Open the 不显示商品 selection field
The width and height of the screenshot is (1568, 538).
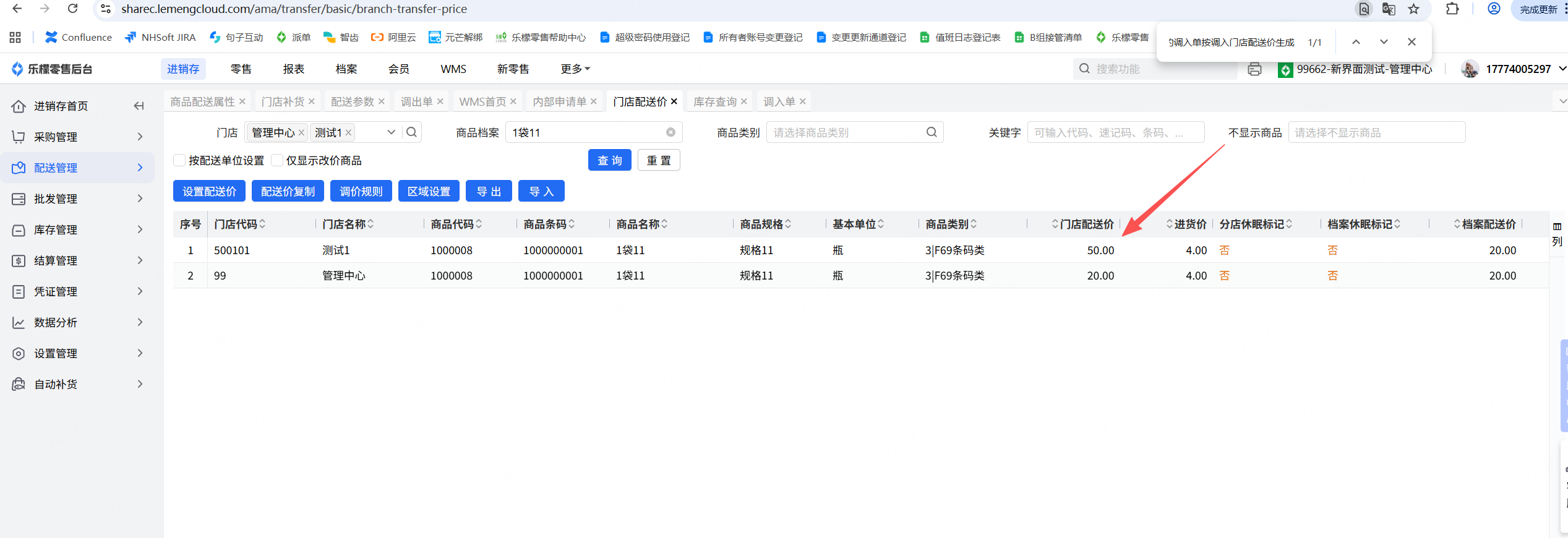(x=1377, y=132)
